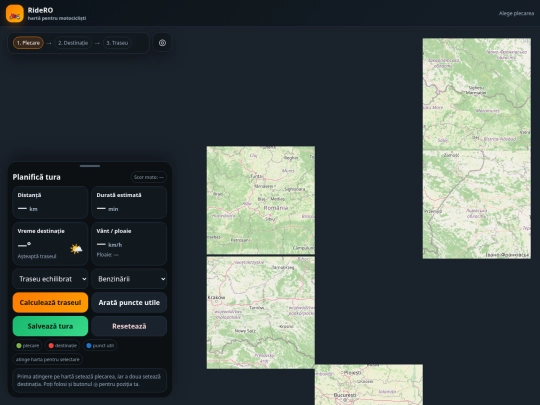The height and width of the screenshot is (405, 540).
Task: Click the map tile showing România
Action: 261,200
